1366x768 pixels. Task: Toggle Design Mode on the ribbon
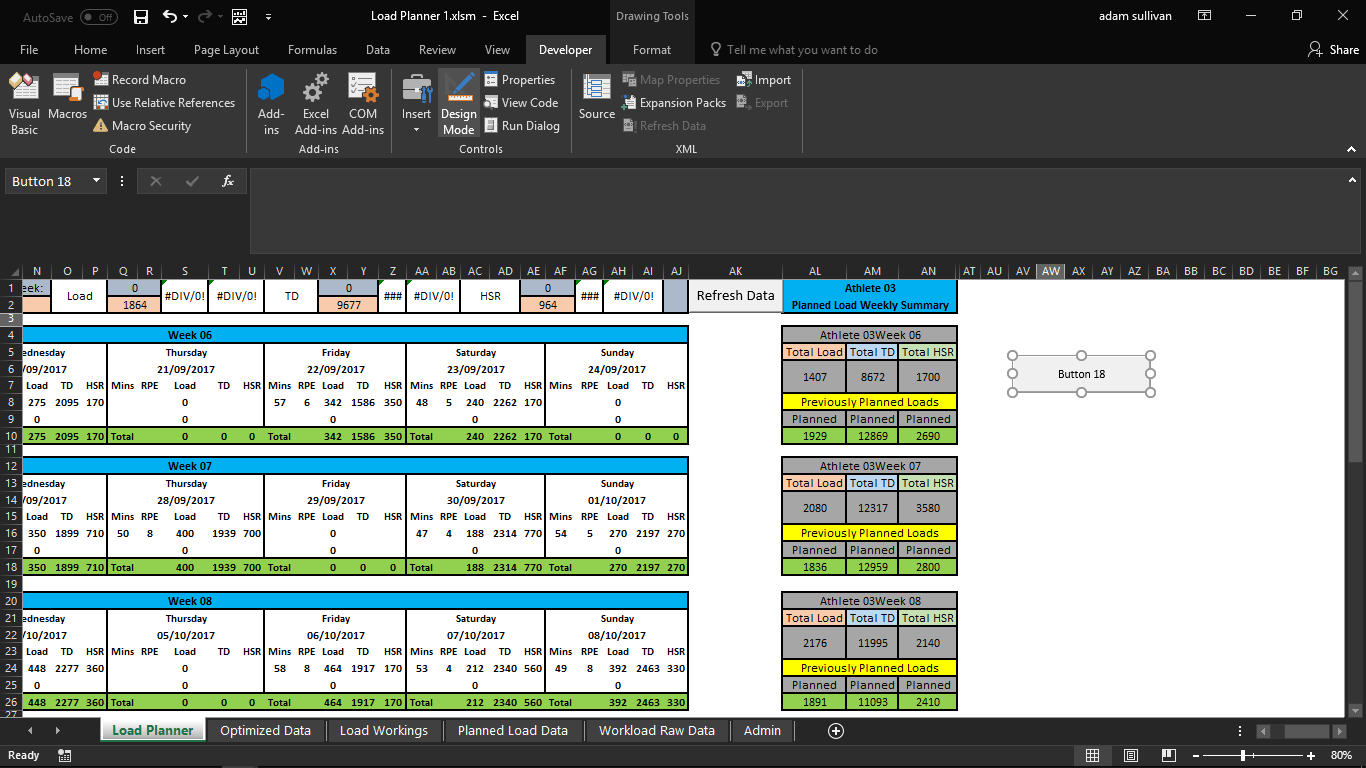459,103
